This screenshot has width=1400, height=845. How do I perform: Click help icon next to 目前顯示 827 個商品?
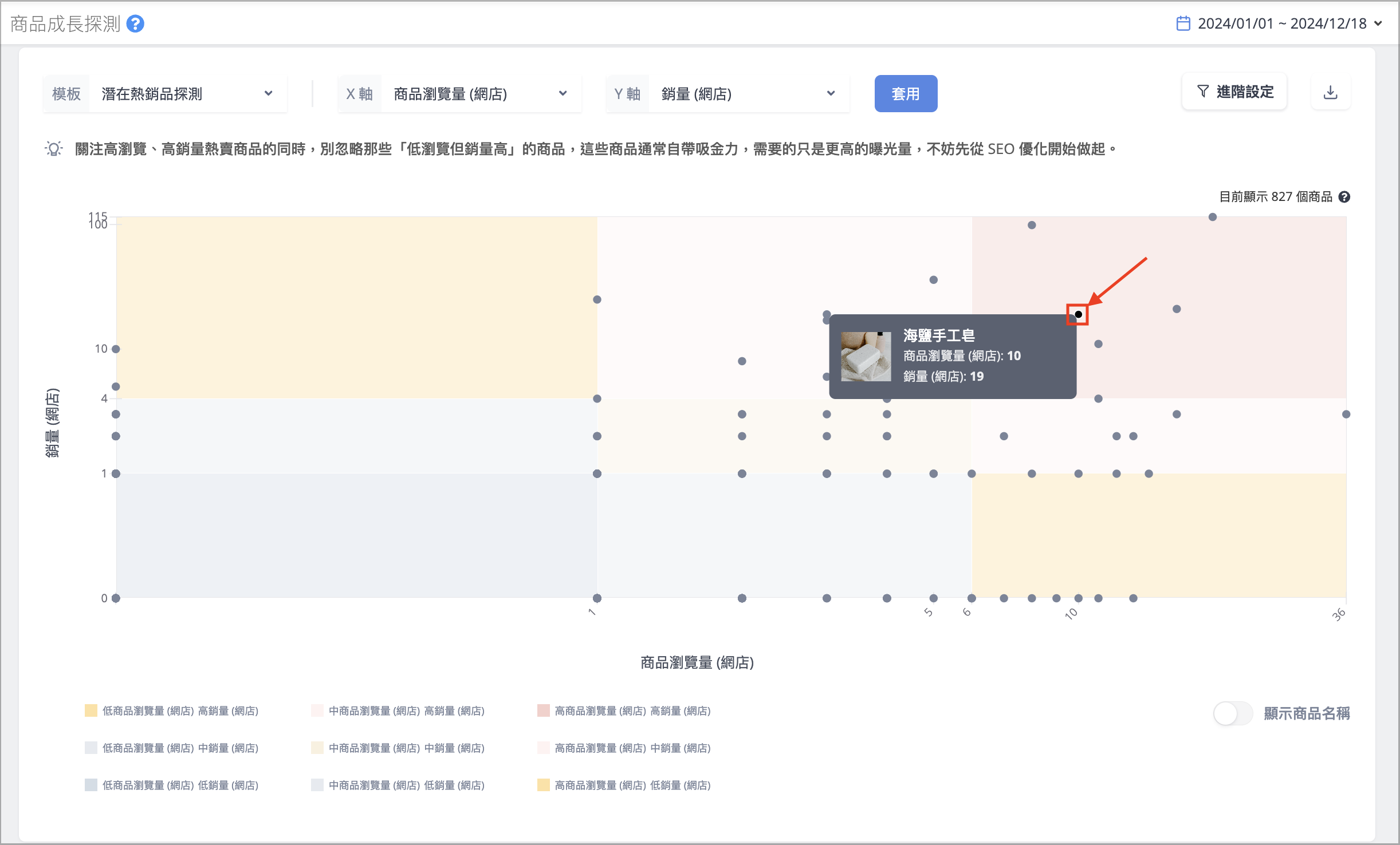1344,197
